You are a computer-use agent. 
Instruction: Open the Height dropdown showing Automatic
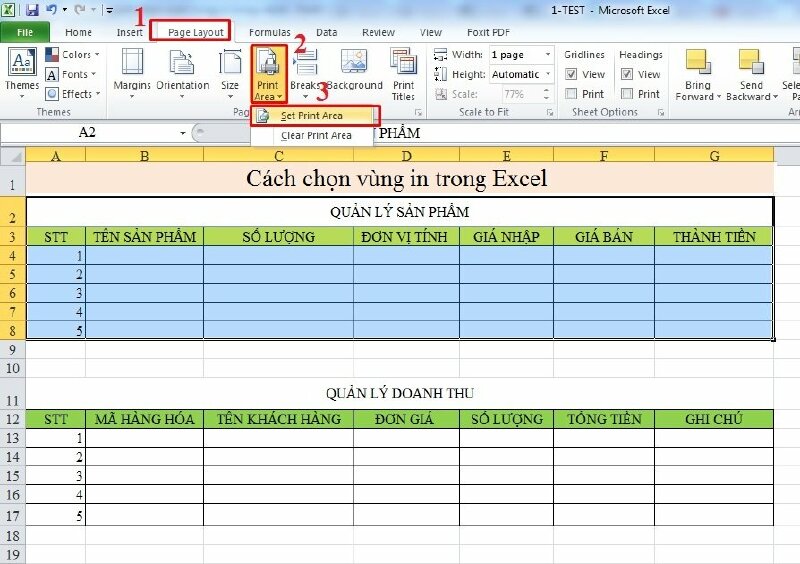coord(521,75)
